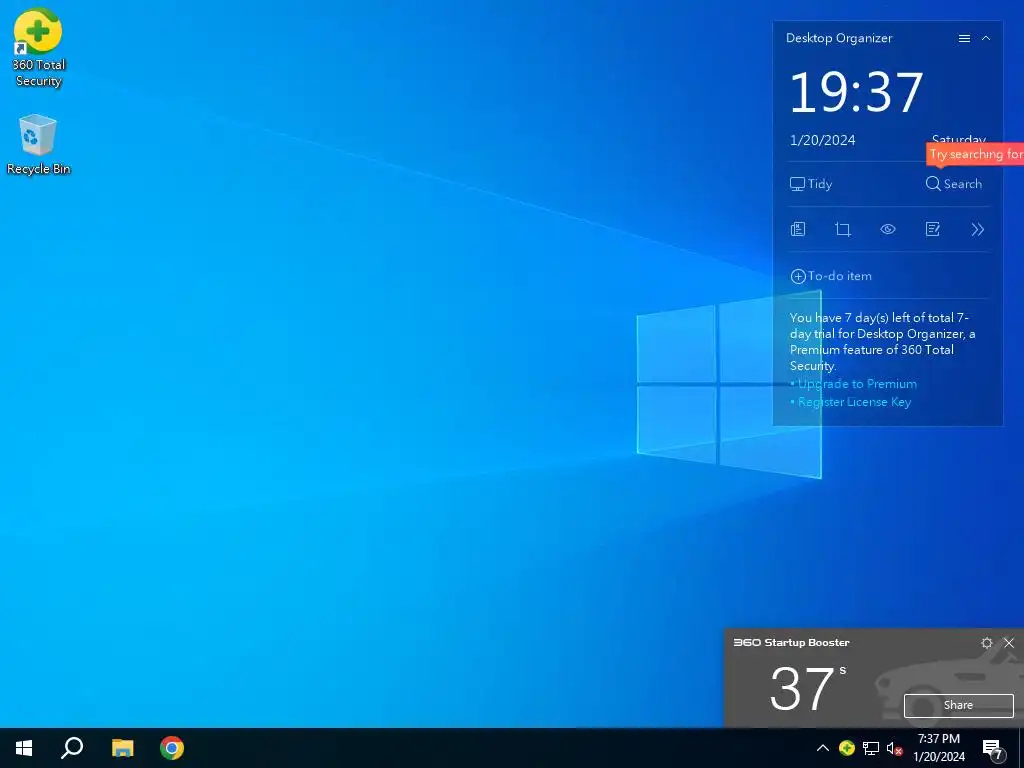Image resolution: width=1024 pixels, height=768 pixels.
Task: Open 360 Startup Booster settings gear
Action: tap(987, 643)
